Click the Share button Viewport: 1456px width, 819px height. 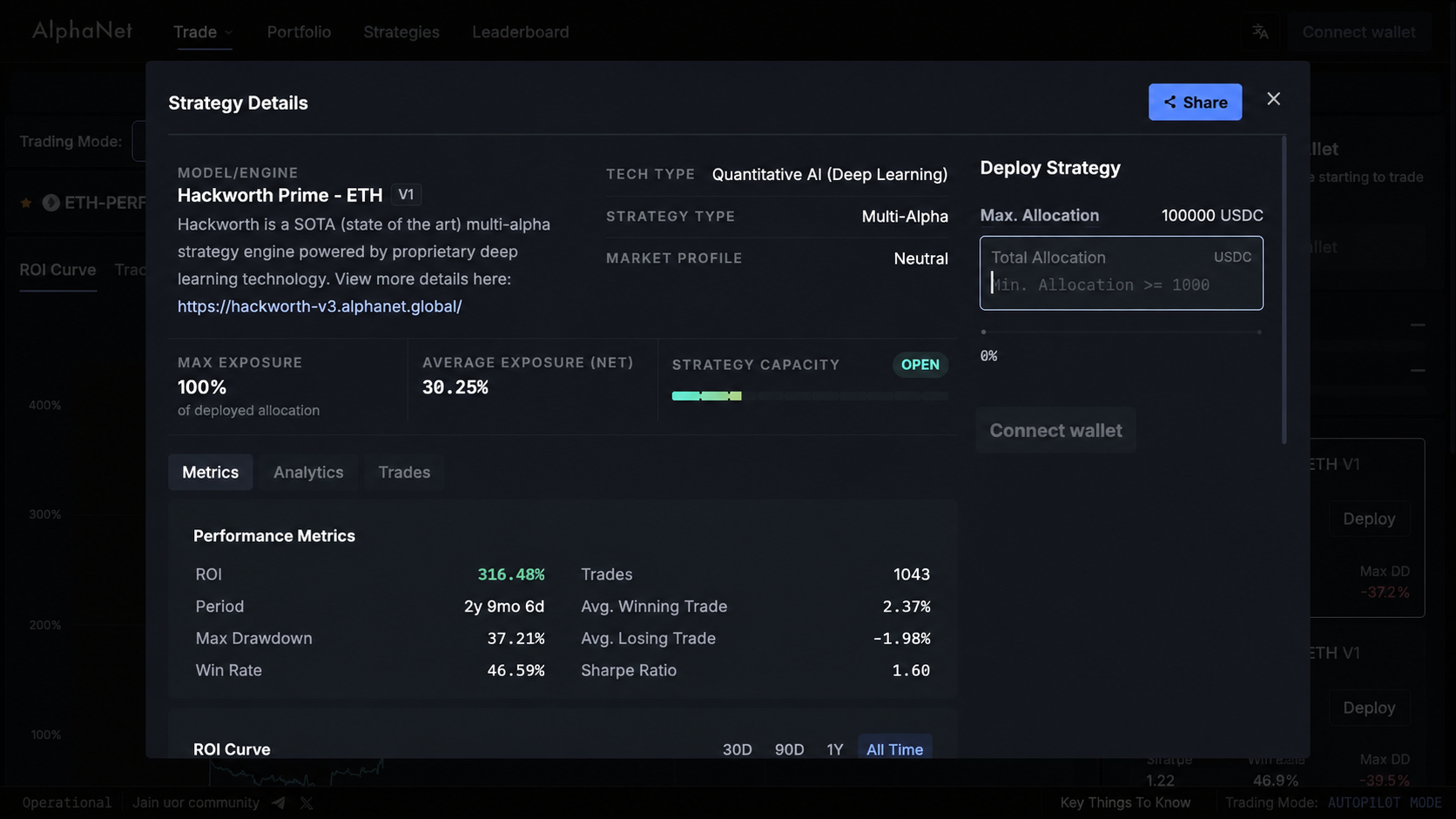[1195, 102]
